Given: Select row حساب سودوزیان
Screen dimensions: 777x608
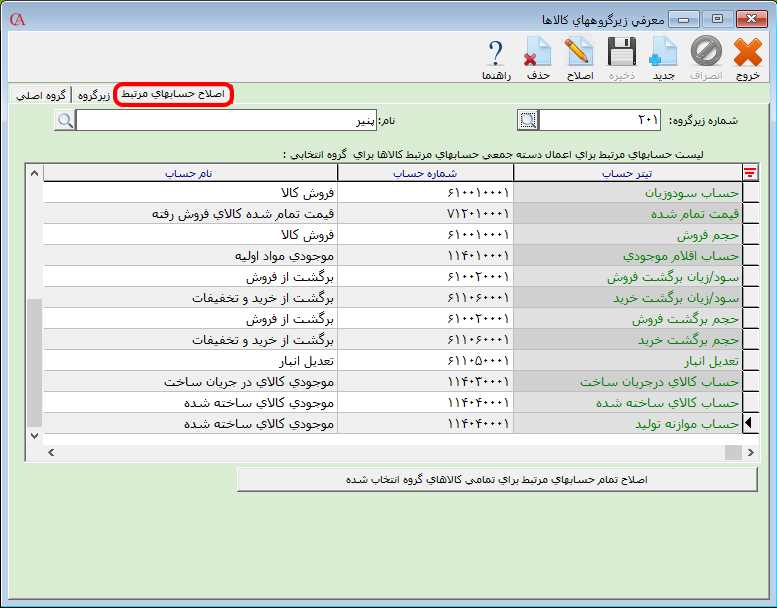Looking at the screenshot, I should (x=628, y=193).
